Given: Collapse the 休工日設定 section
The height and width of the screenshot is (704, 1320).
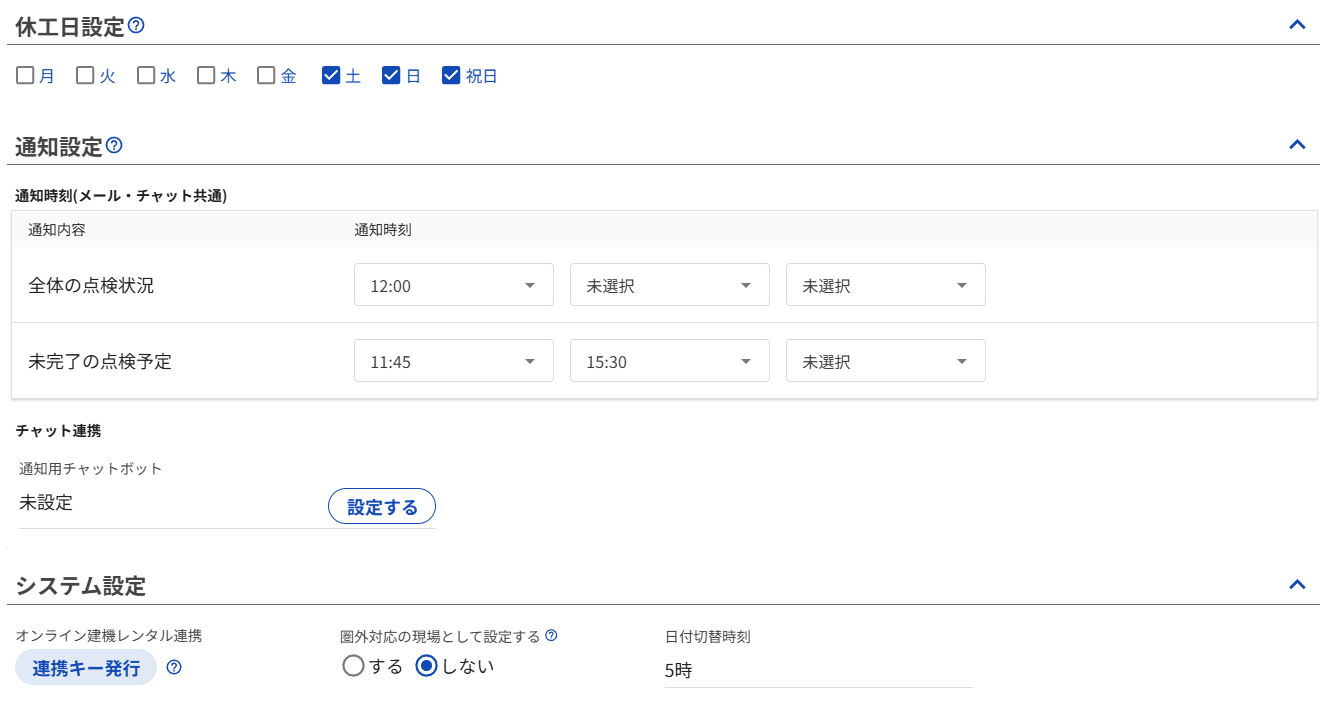Looking at the screenshot, I should coord(1297,25).
